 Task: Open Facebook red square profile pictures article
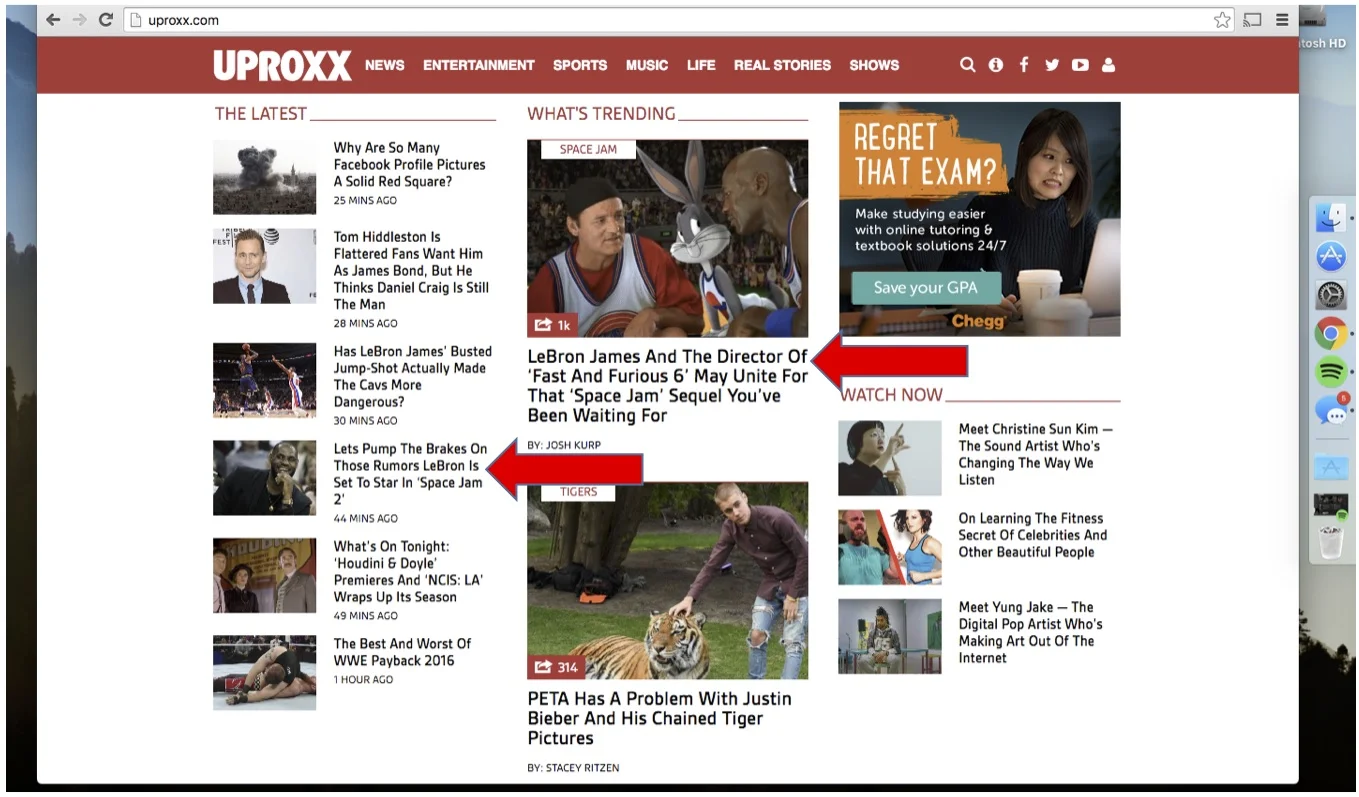pyautogui.click(x=410, y=165)
